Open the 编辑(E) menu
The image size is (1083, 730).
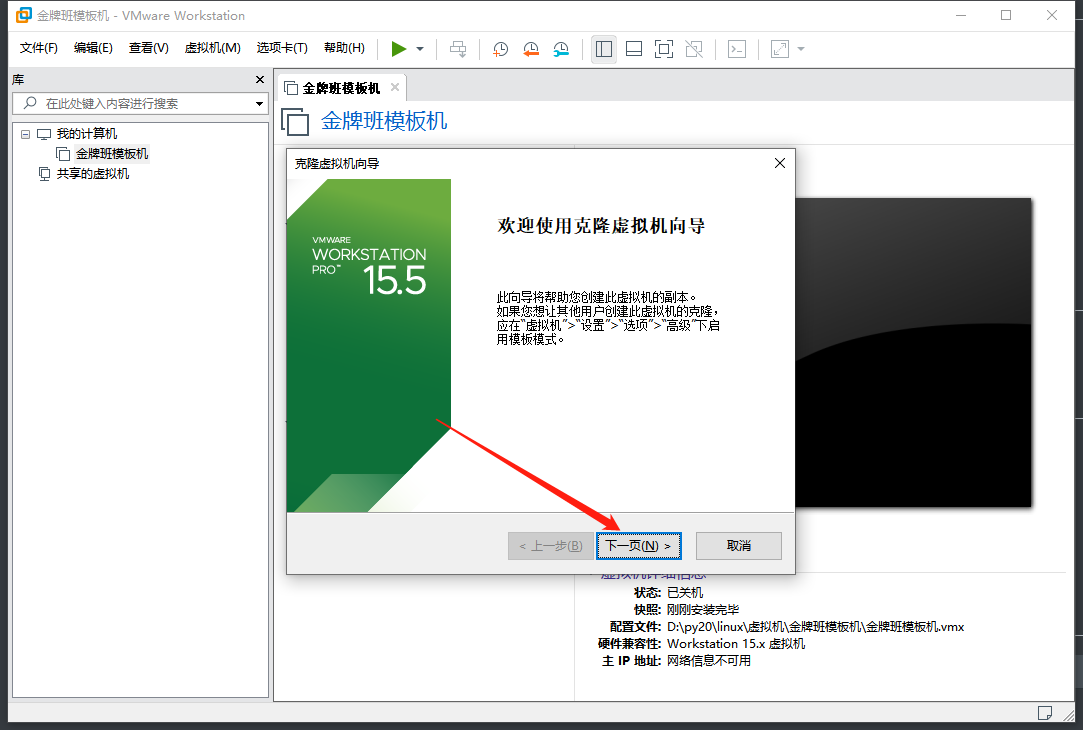click(93, 48)
